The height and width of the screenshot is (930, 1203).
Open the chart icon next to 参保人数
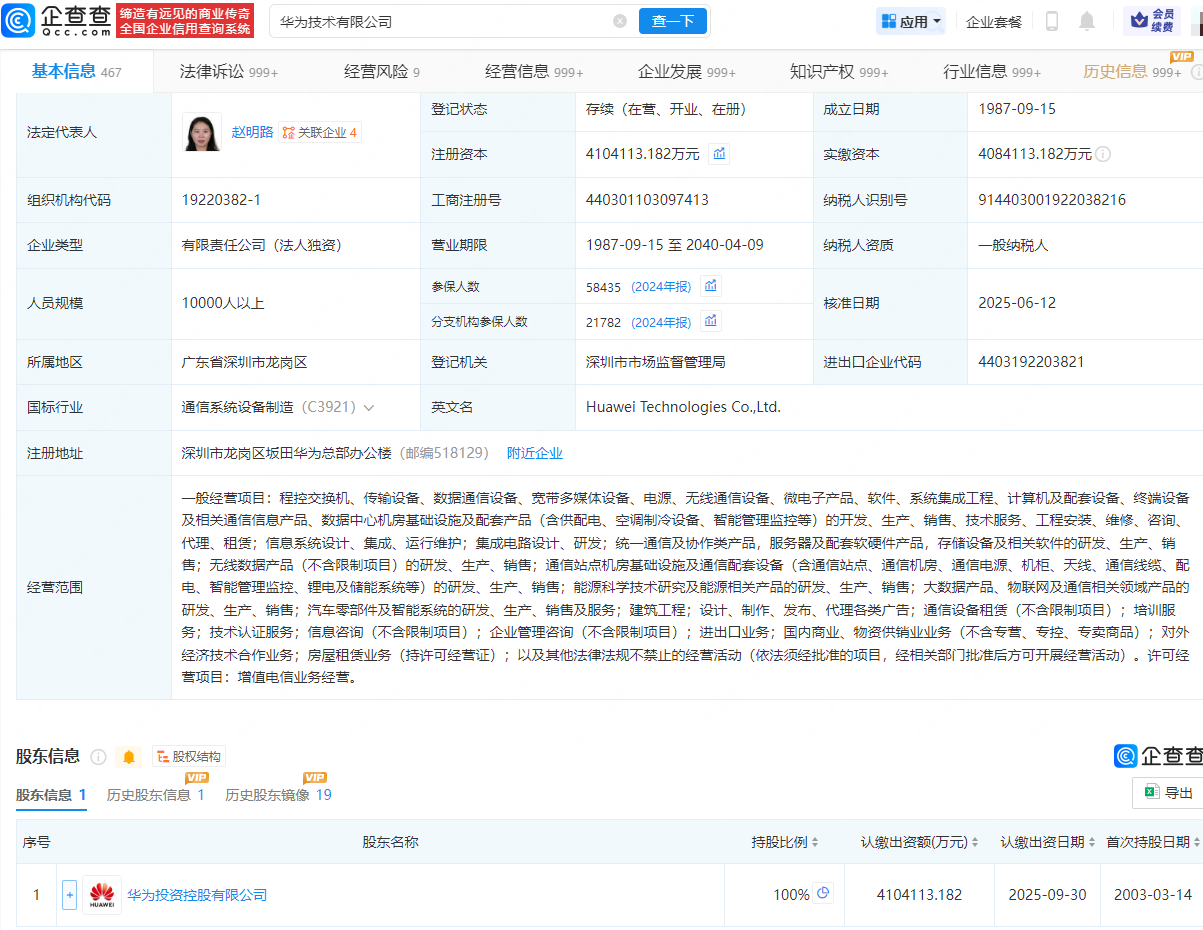tap(710, 286)
